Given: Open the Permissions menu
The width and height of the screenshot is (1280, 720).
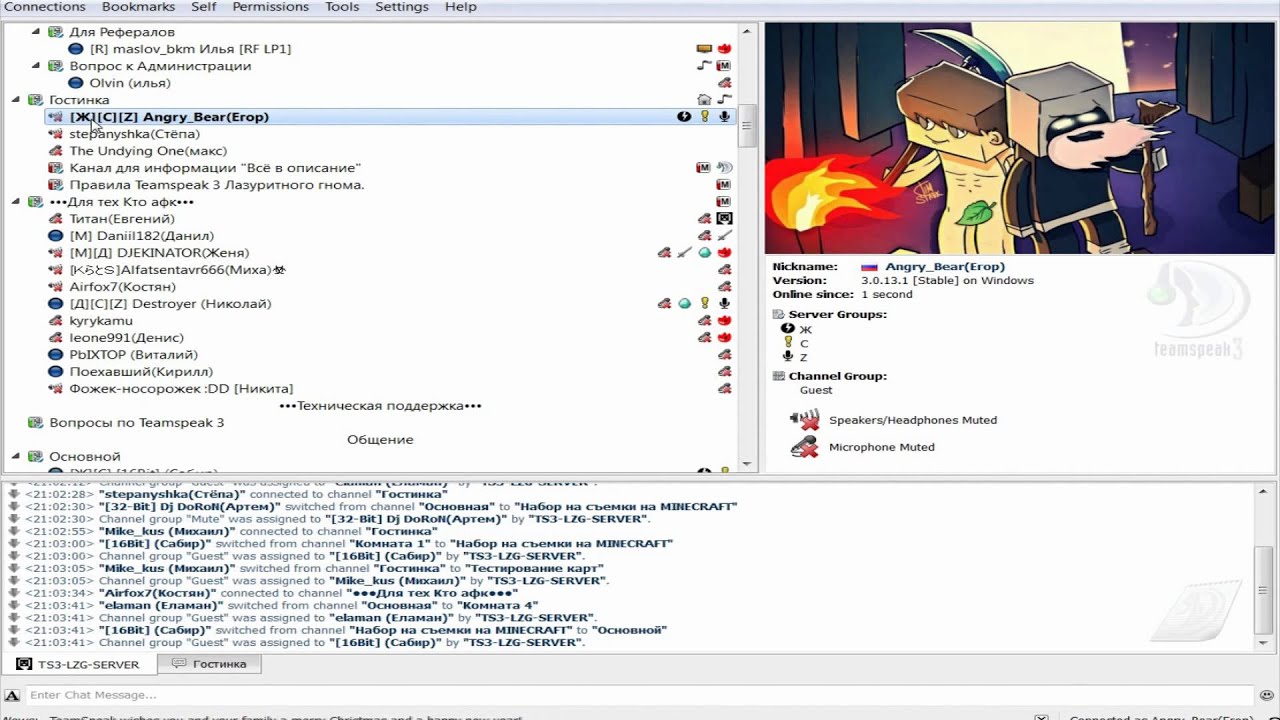Looking at the screenshot, I should pos(270,7).
